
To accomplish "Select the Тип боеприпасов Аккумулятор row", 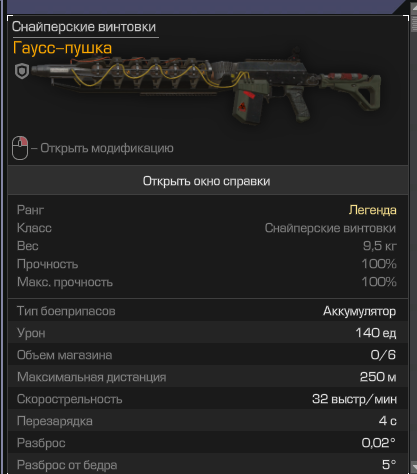I will 208,311.
